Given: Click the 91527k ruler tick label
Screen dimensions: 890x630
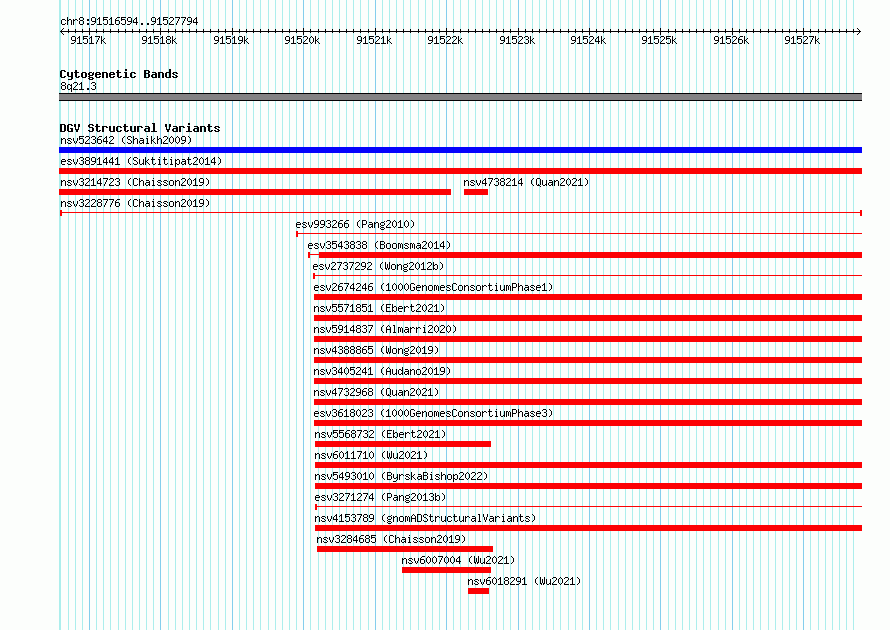Looking at the screenshot, I should 802,40.
